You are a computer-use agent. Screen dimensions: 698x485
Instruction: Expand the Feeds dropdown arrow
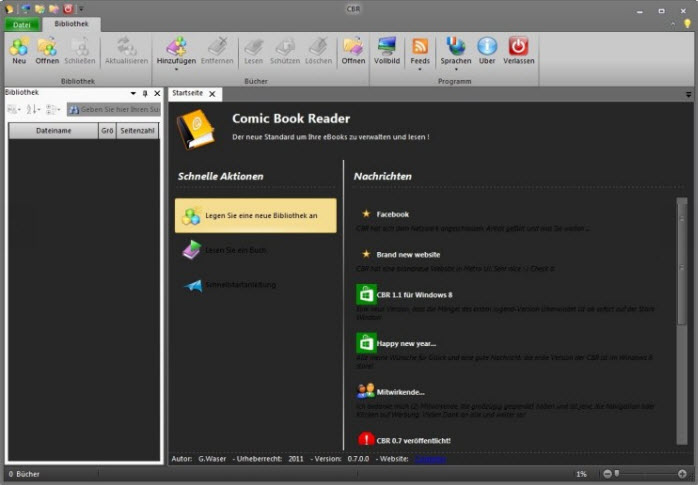pos(420,69)
